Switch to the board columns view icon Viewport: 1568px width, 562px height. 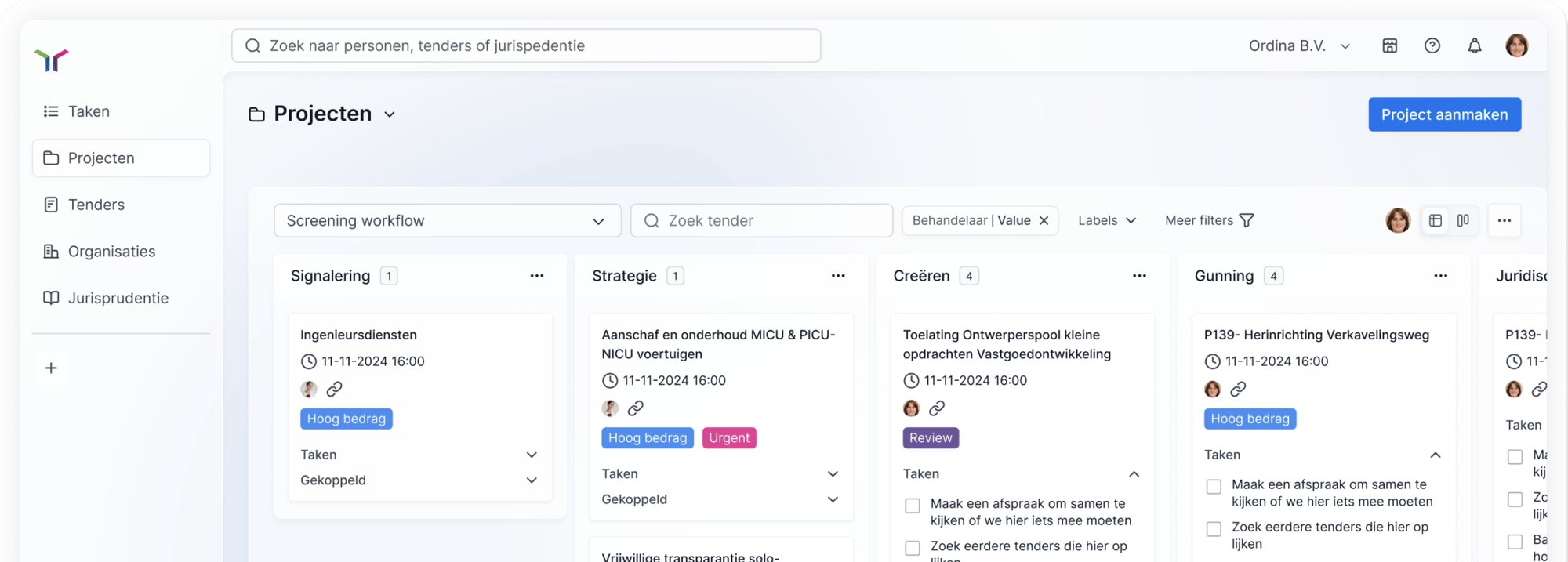click(1463, 221)
